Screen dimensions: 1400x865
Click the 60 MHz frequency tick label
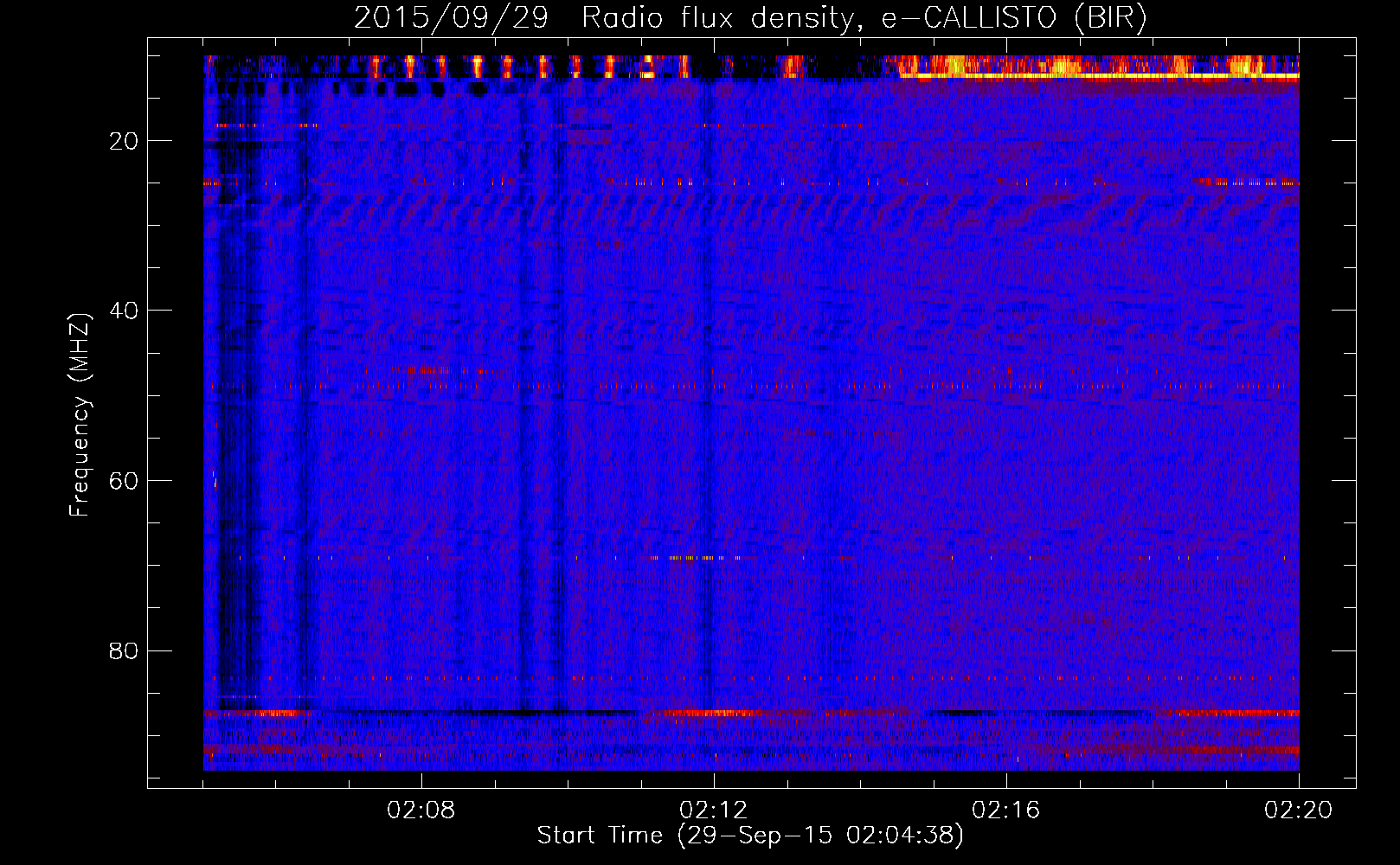coord(124,481)
